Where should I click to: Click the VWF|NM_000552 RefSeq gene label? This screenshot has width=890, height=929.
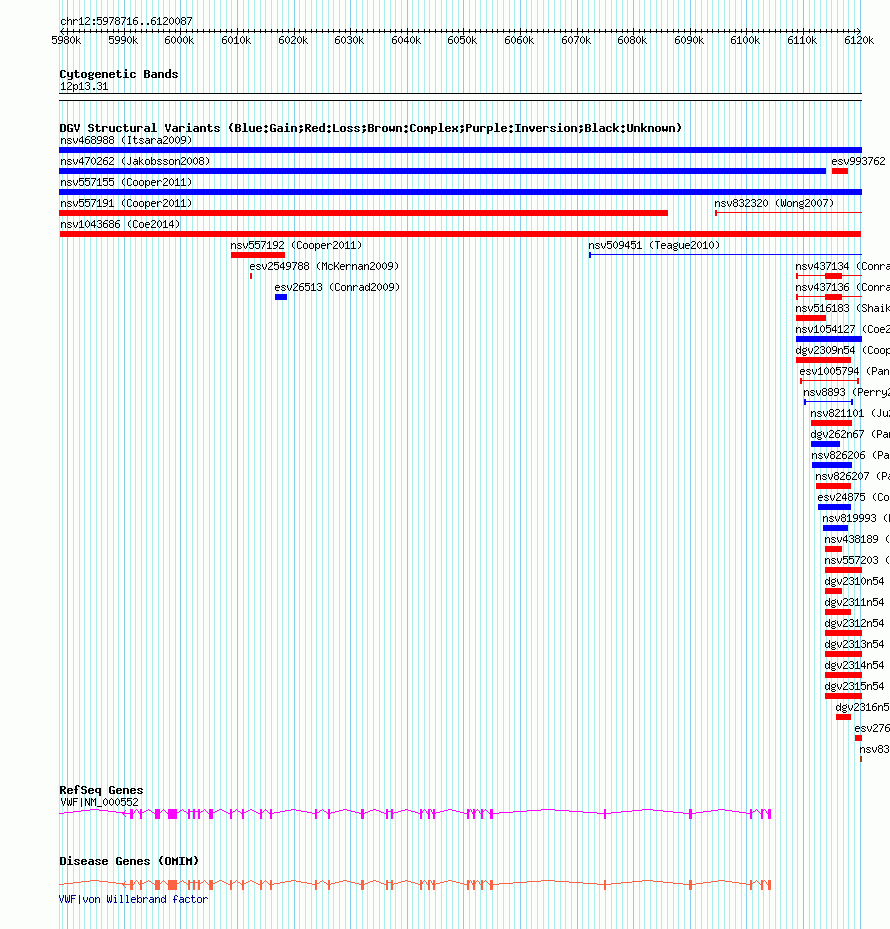click(x=100, y=803)
